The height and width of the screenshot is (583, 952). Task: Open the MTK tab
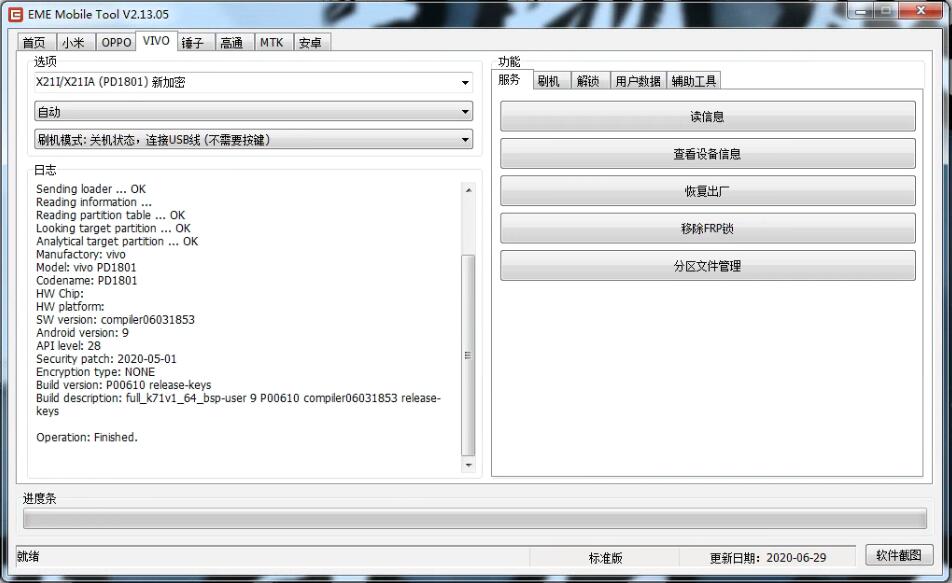click(273, 43)
